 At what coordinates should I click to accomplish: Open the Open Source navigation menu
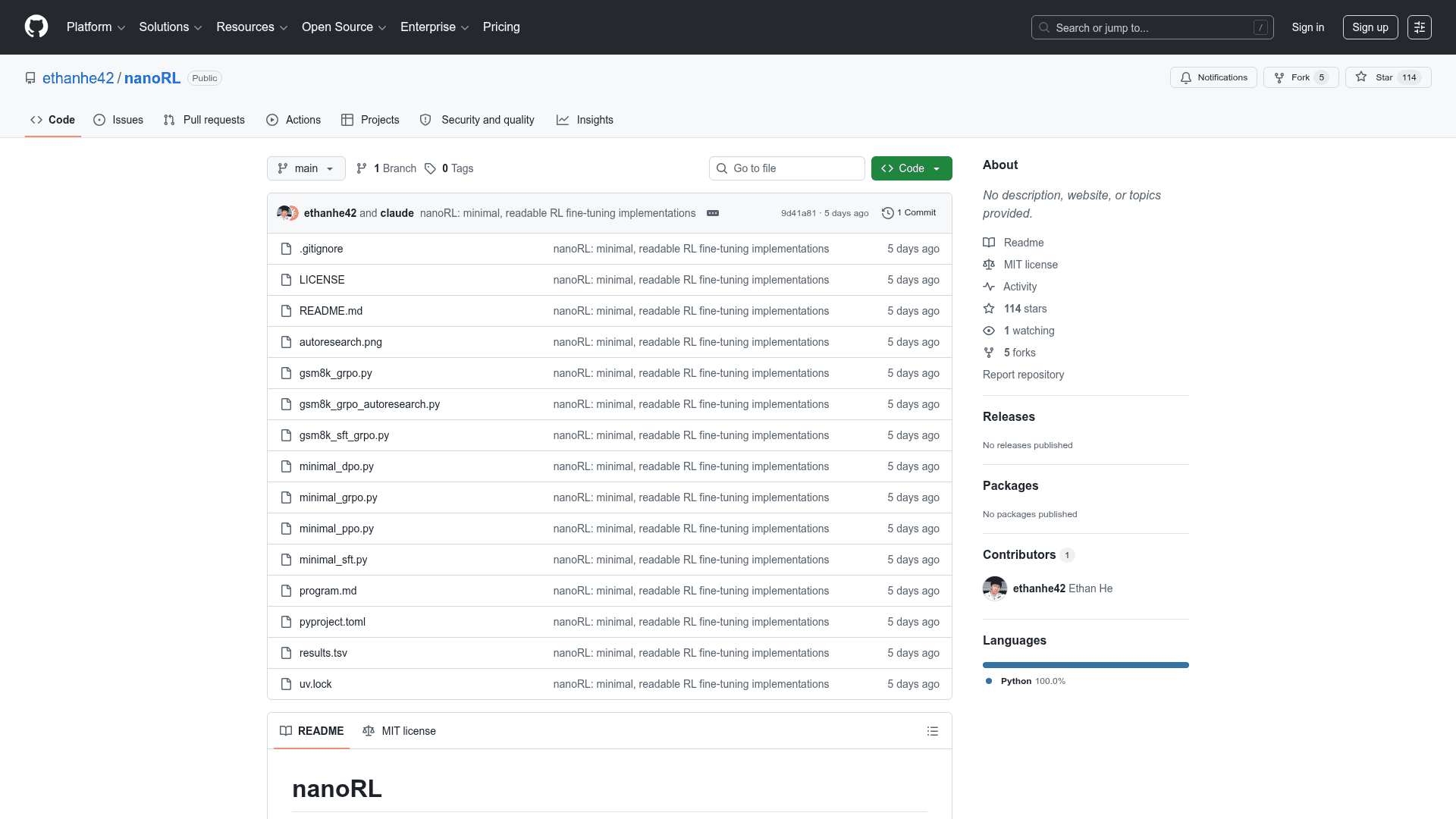tap(344, 27)
